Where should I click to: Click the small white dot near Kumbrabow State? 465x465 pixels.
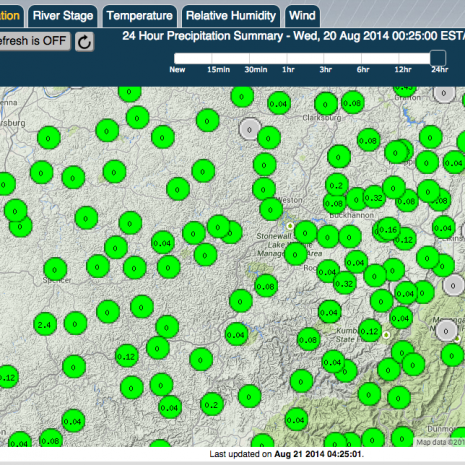[386, 335]
